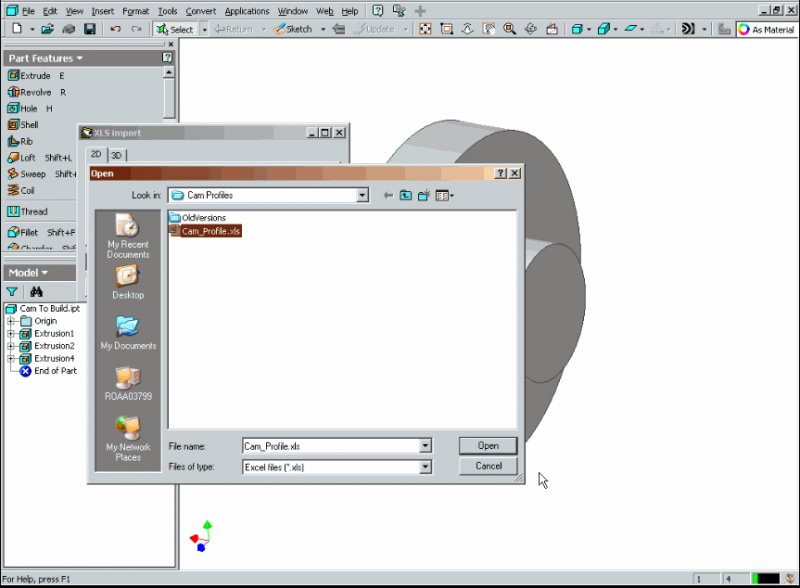Browse My Network Places
The image size is (800, 588).
[128, 439]
